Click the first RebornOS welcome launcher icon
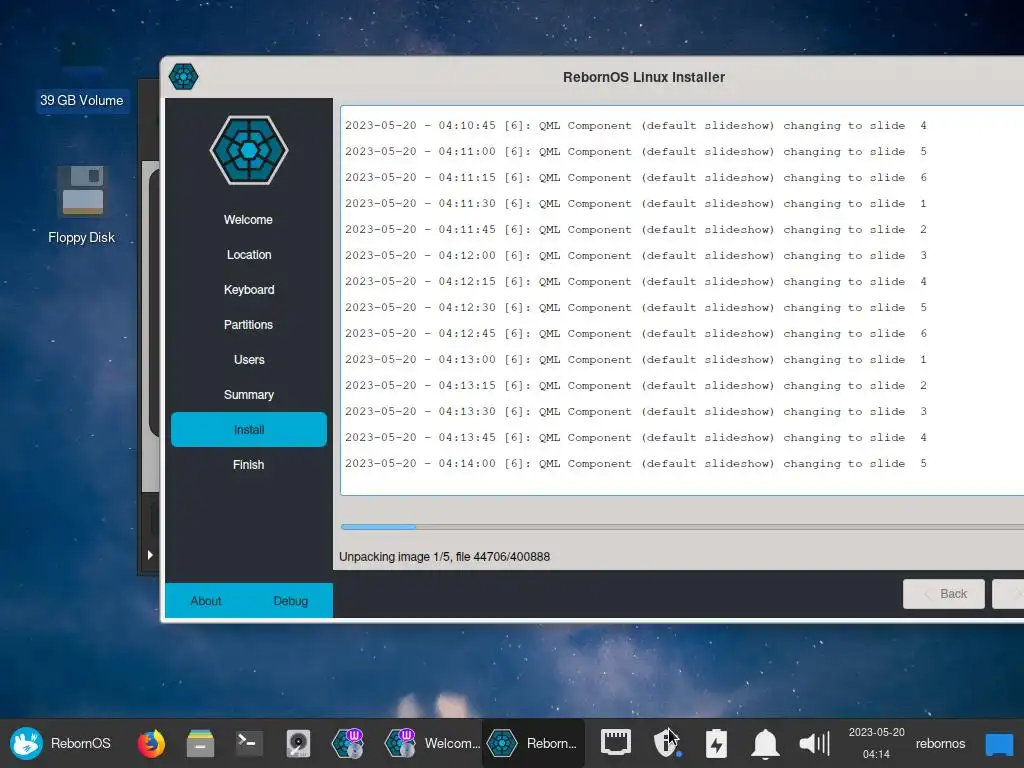 click(347, 743)
